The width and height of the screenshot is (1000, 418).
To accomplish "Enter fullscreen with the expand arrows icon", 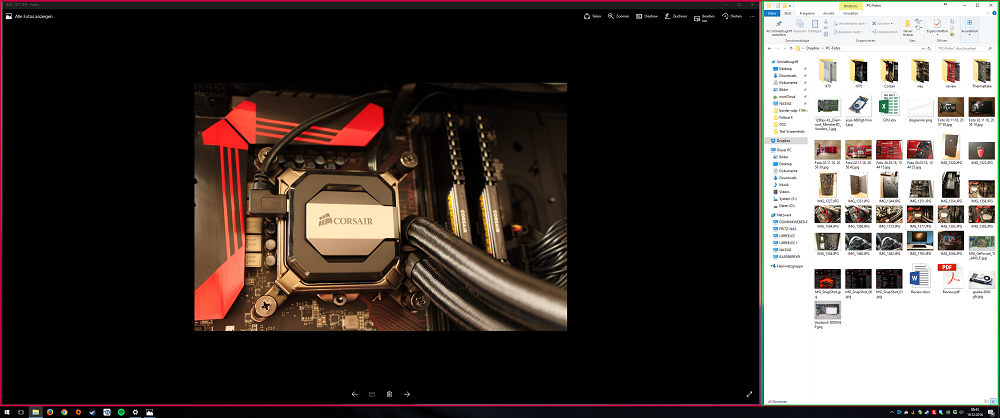I will (749, 394).
